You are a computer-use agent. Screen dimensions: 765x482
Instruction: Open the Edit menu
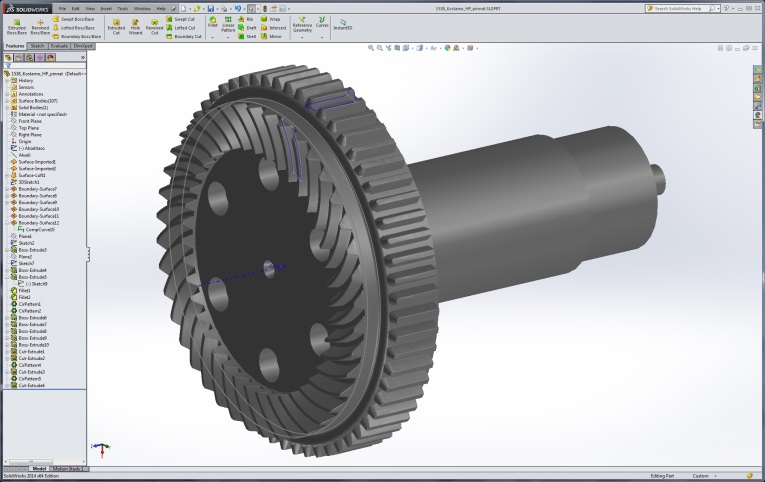[x=76, y=9]
